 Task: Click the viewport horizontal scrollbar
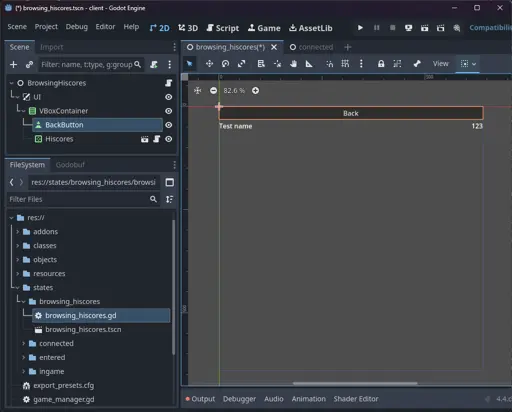pyautogui.click(x=355, y=383)
